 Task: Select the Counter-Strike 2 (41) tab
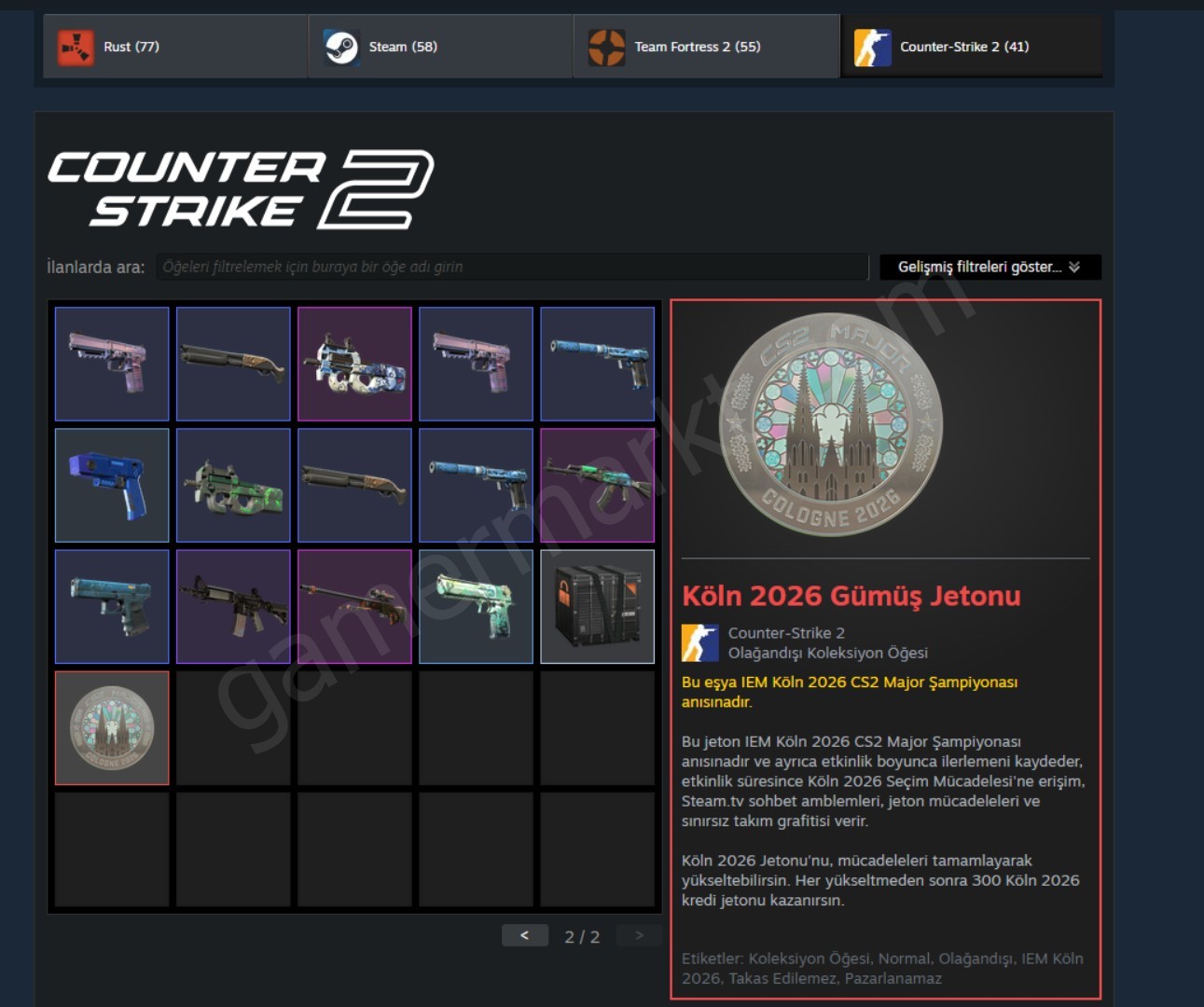coord(971,47)
